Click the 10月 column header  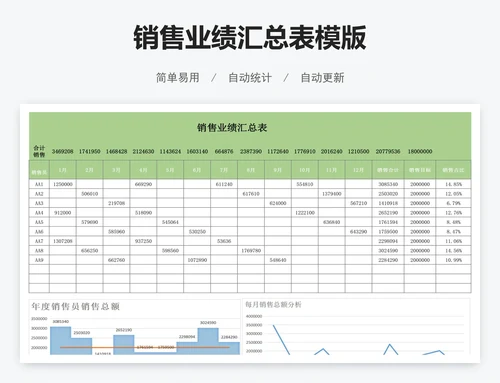coord(305,170)
